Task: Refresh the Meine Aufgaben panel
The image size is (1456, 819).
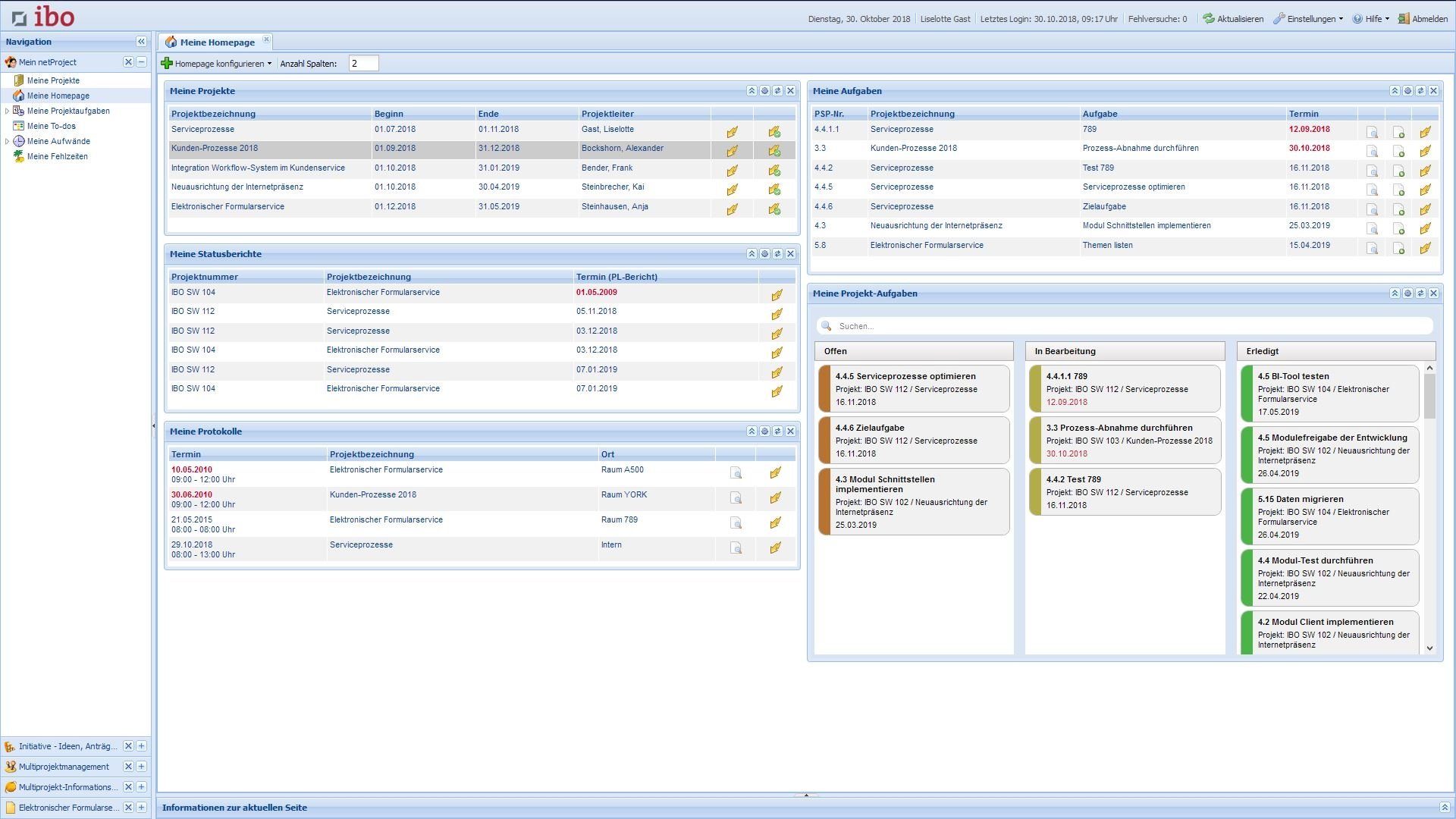Action: tap(1420, 90)
